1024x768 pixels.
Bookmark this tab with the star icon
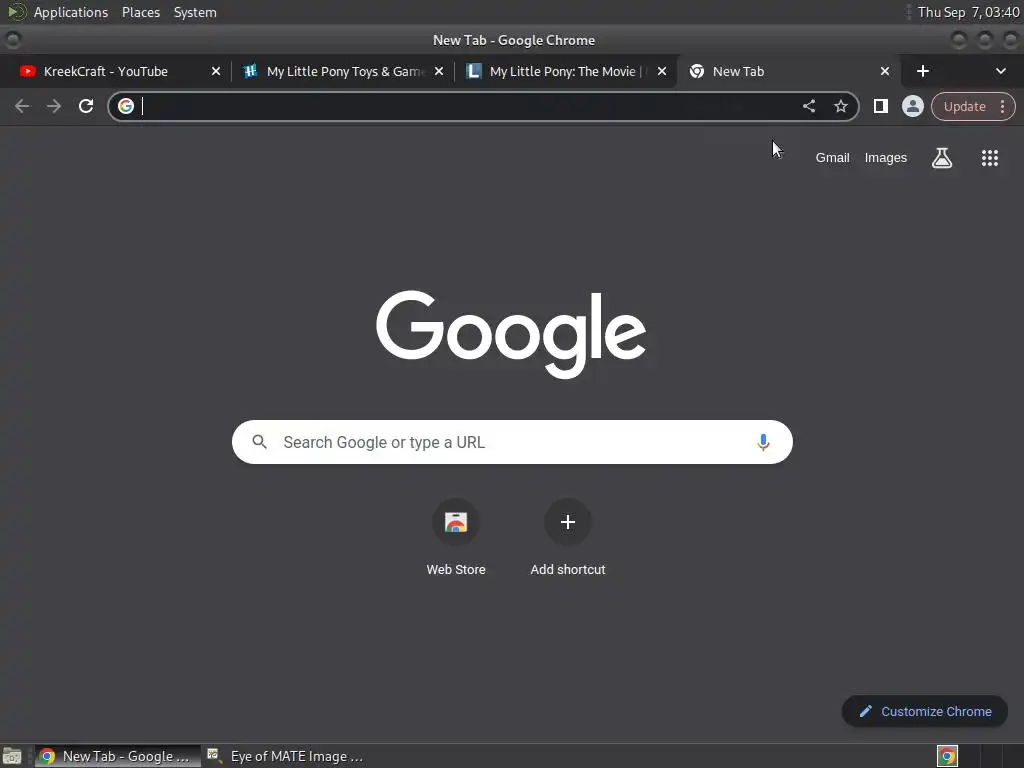point(840,106)
